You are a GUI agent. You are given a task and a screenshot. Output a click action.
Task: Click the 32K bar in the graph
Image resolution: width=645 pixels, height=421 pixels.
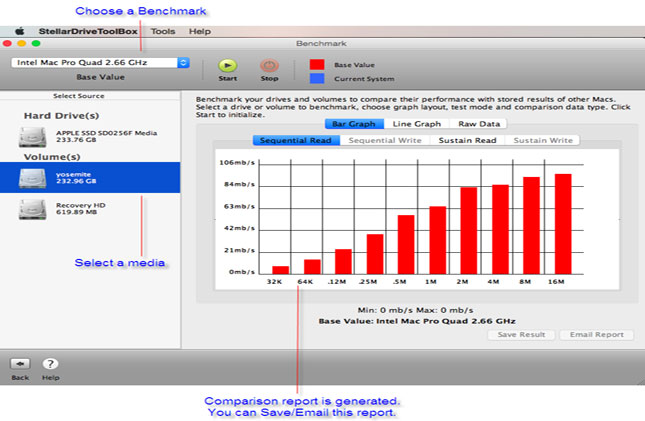pos(281,270)
